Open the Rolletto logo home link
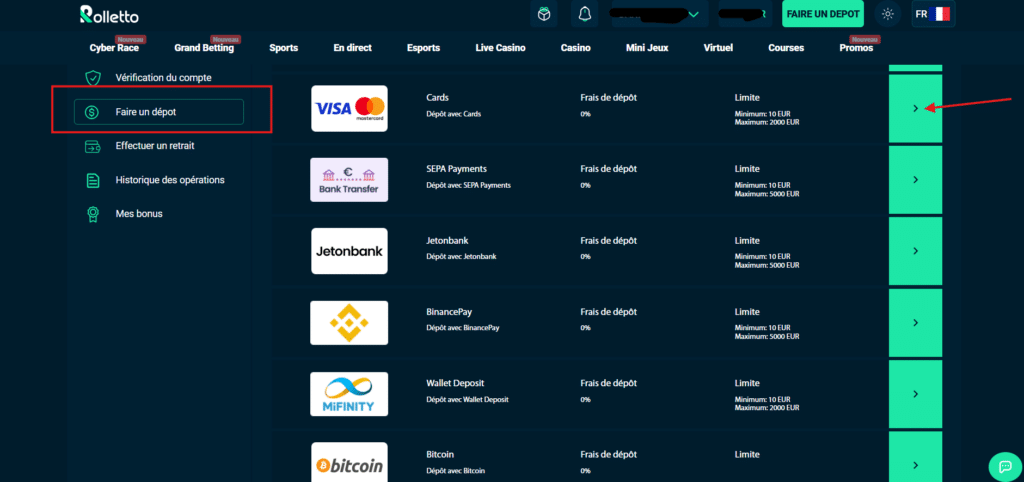This screenshot has height=482, width=1024. pyautogui.click(x=109, y=14)
